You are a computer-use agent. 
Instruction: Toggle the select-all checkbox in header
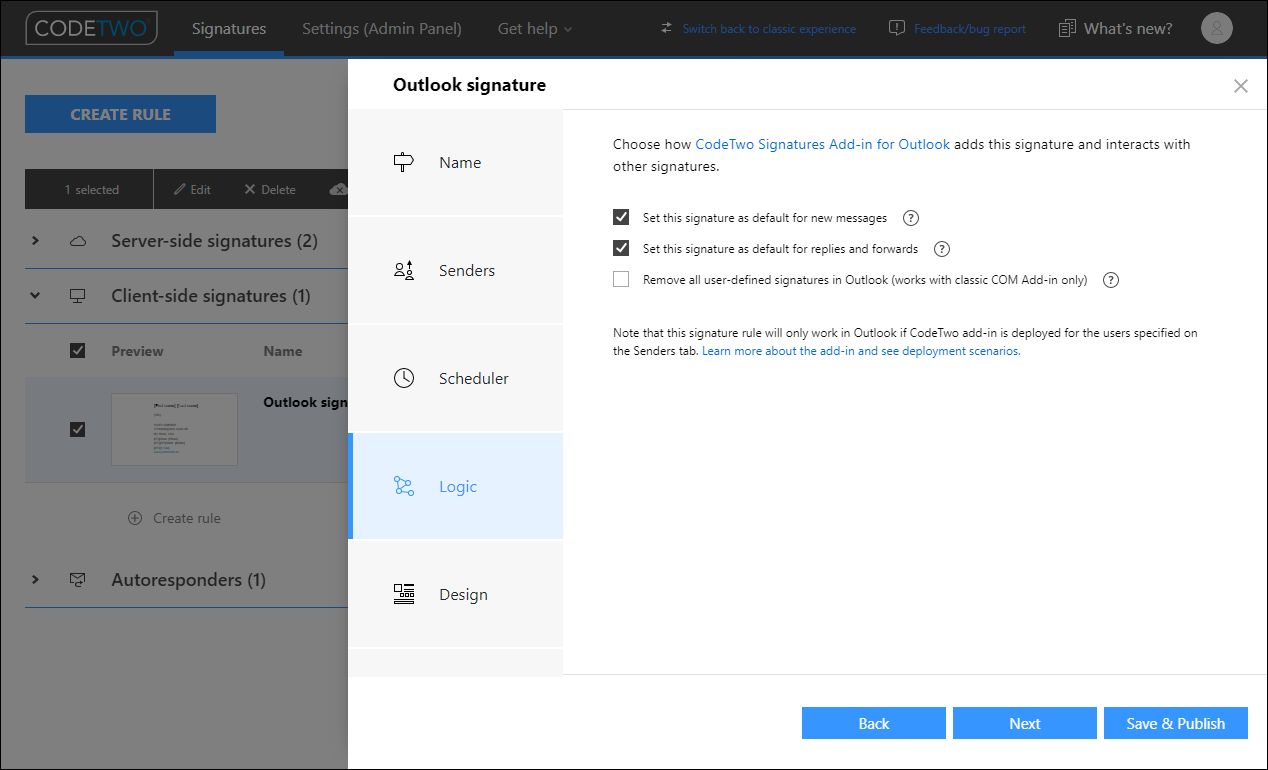pos(77,350)
